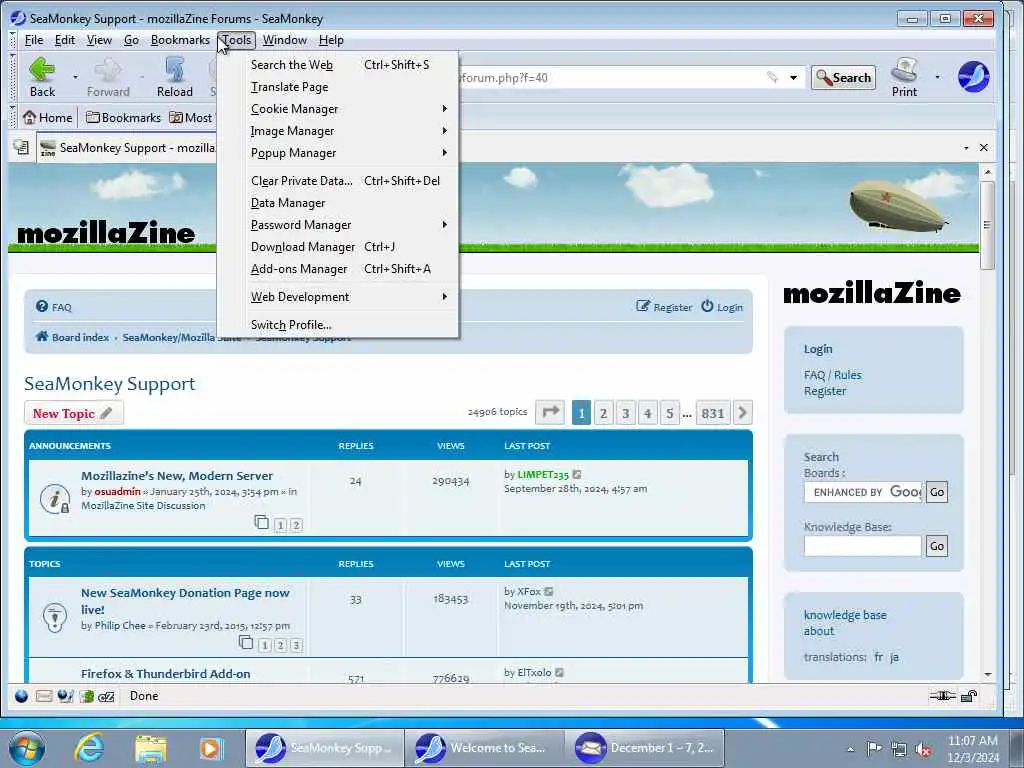Click the security padlock status icon
The width and height of the screenshot is (1024, 768).
click(x=969, y=696)
